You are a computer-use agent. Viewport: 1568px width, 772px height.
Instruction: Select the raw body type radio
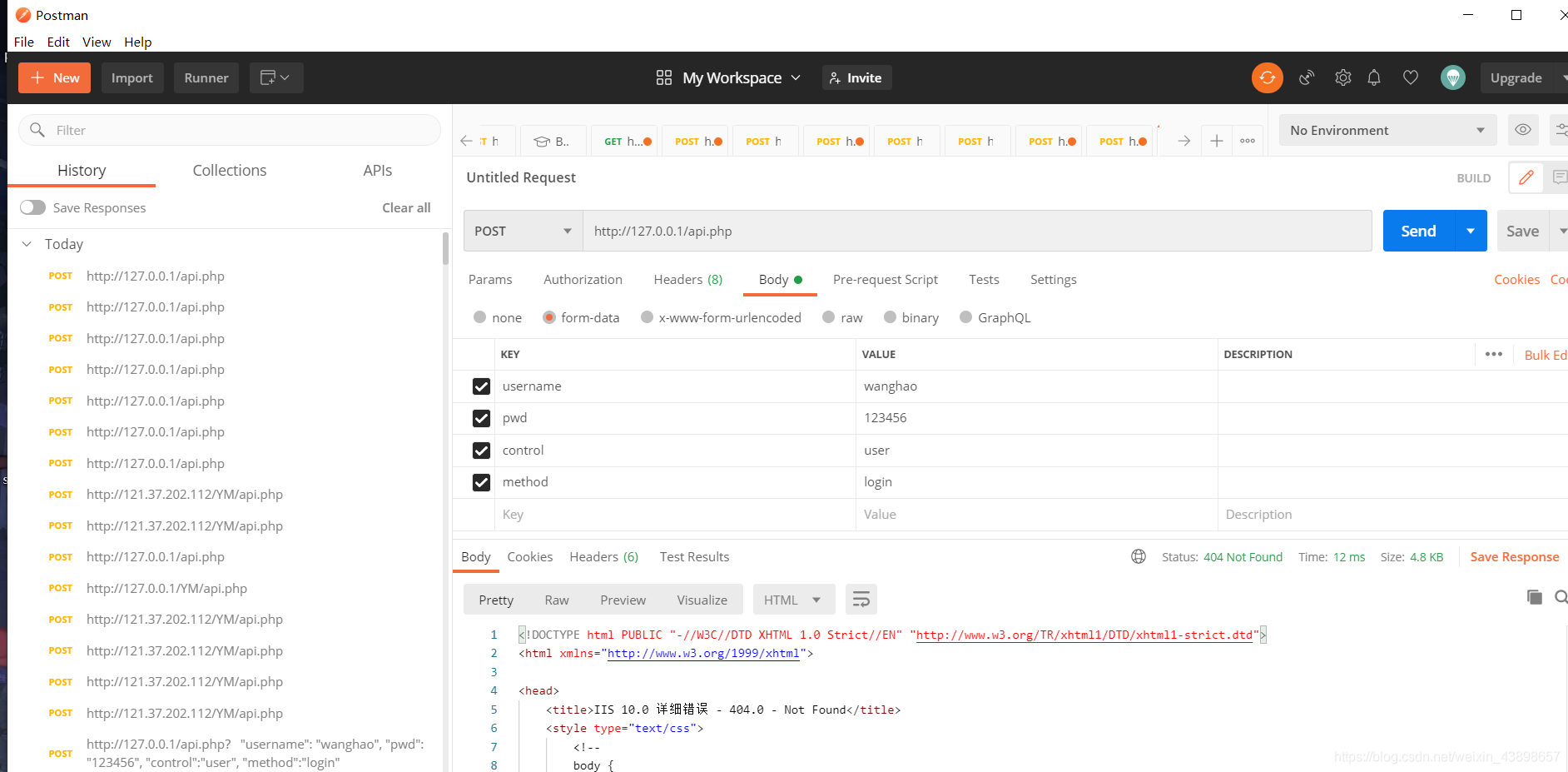[828, 316]
